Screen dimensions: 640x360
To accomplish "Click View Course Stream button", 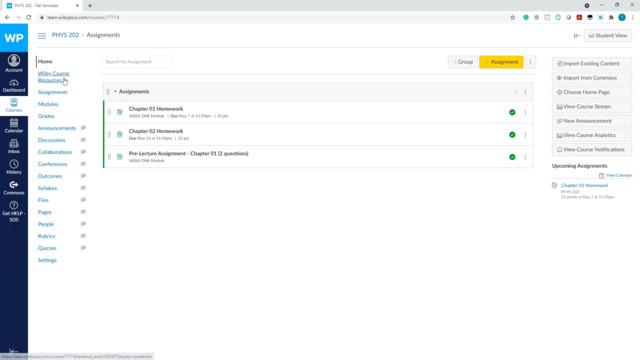I will (591, 107).
